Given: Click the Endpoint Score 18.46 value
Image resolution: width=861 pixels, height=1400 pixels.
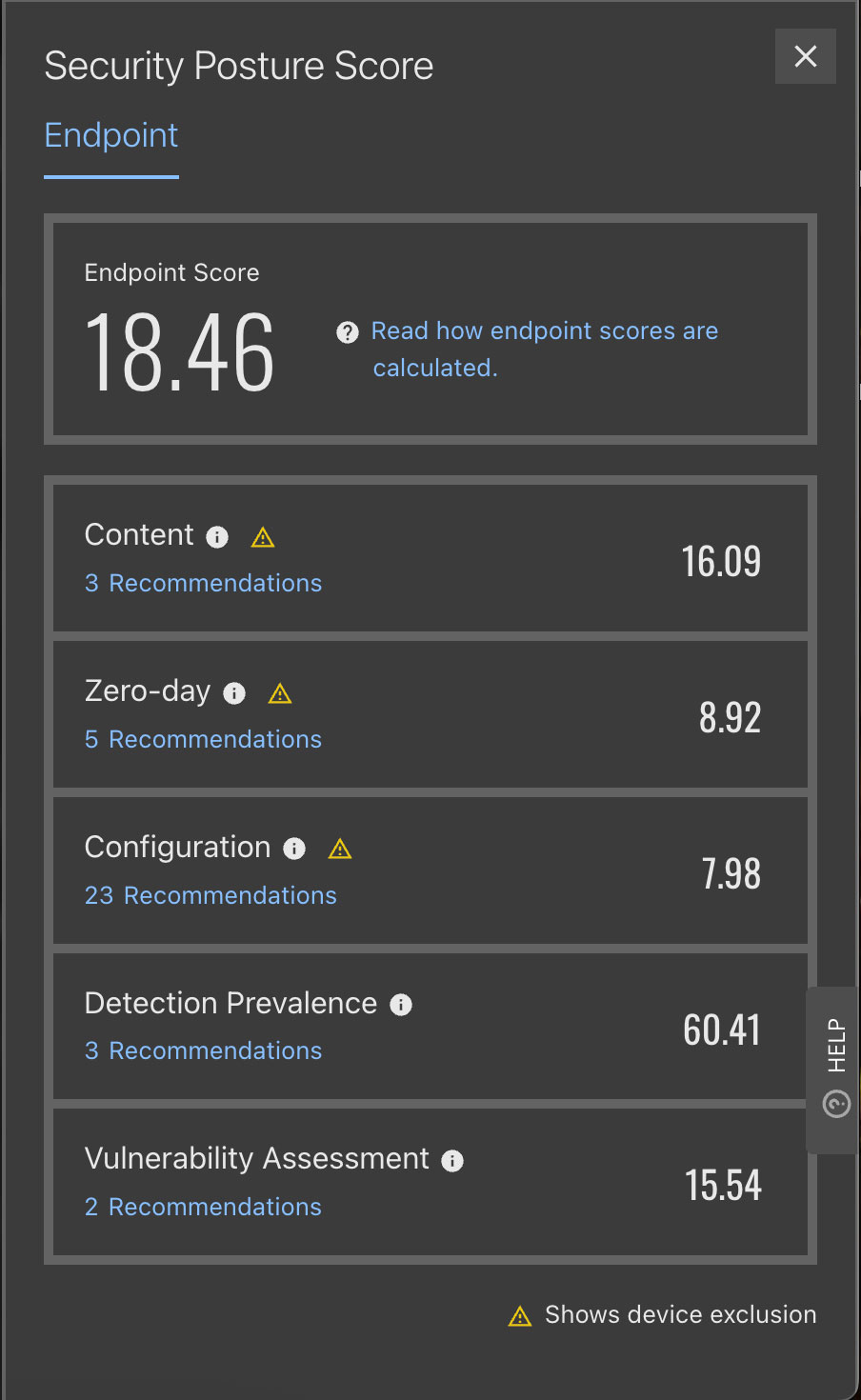Looking at the screenshot, I should click(x=180, y=353).
